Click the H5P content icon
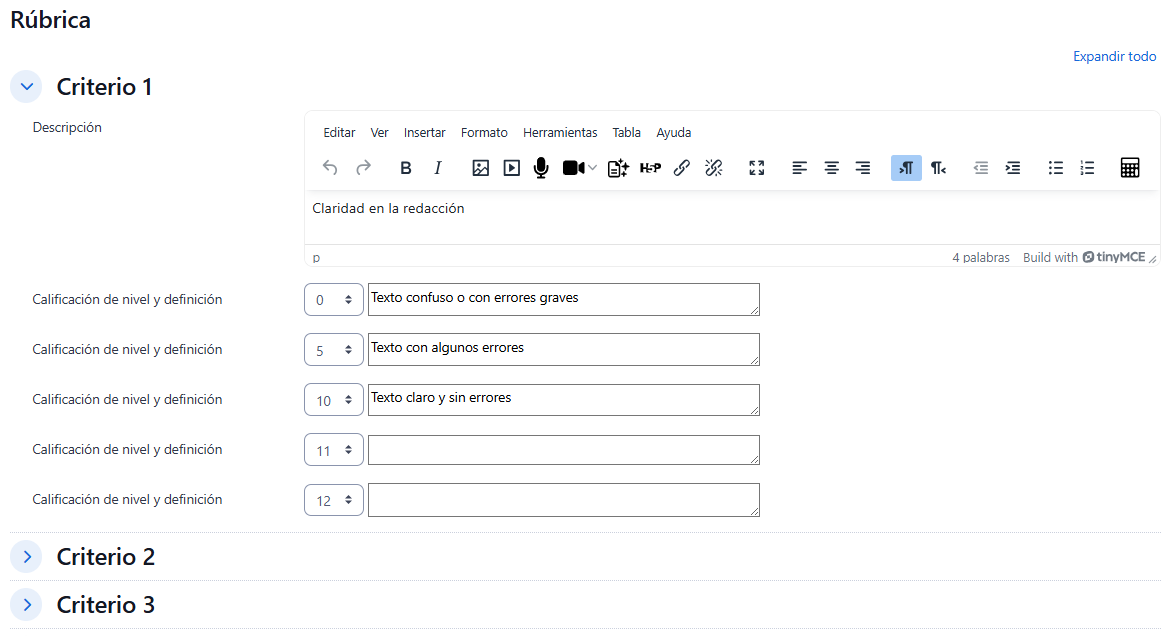 [650, 168]
